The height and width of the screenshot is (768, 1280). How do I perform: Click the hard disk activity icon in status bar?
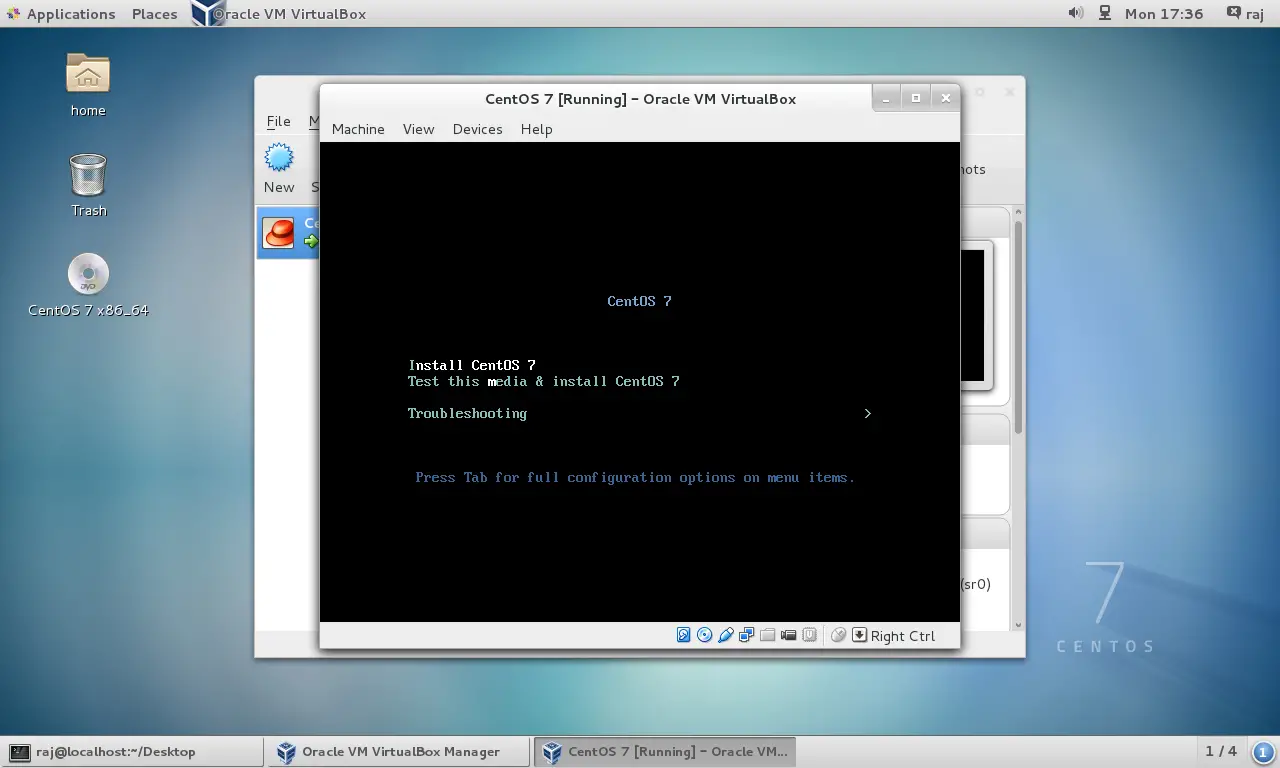pyautogui.click(x=684, y=635)
